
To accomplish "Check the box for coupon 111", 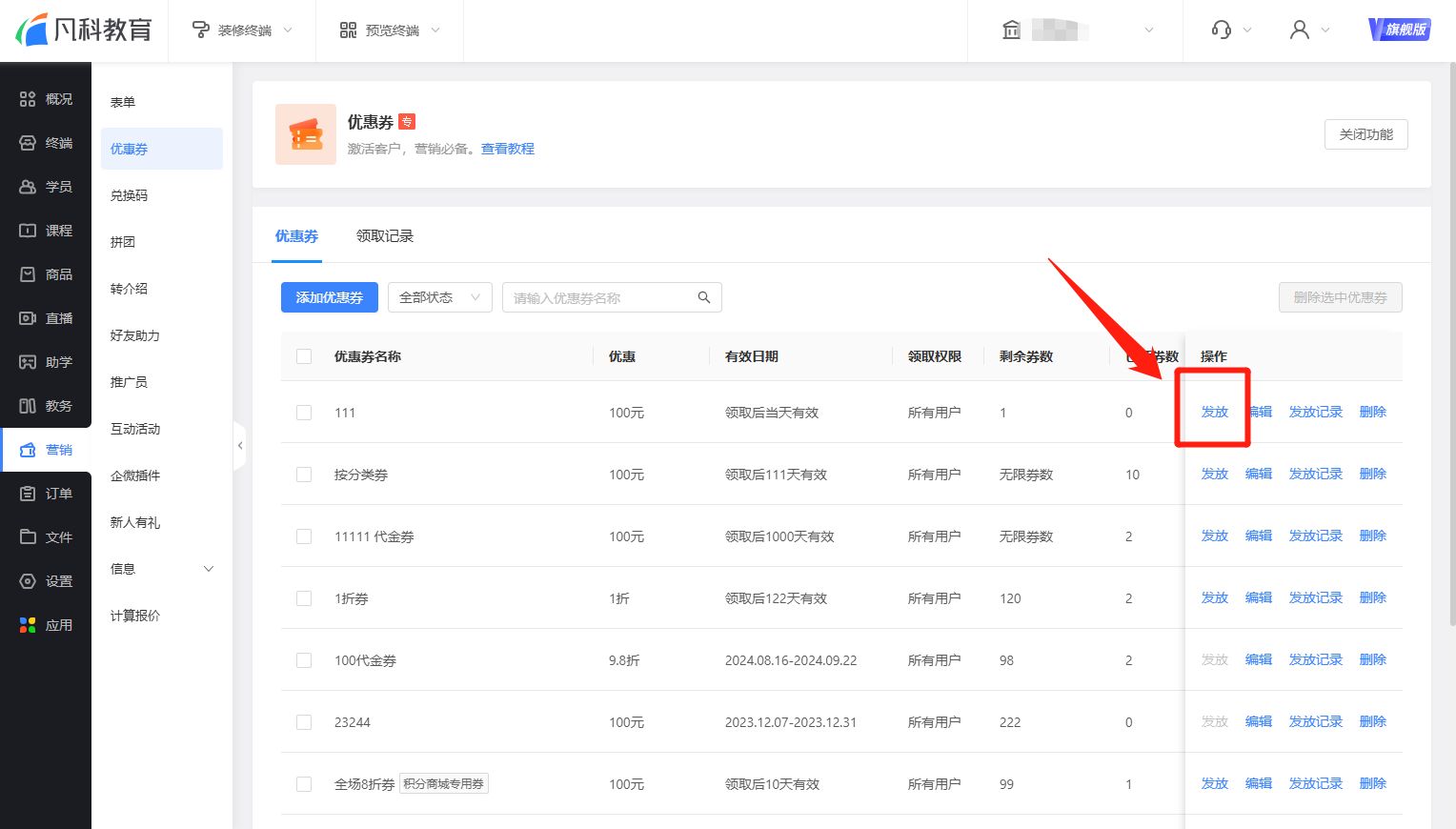I will 304,413.
